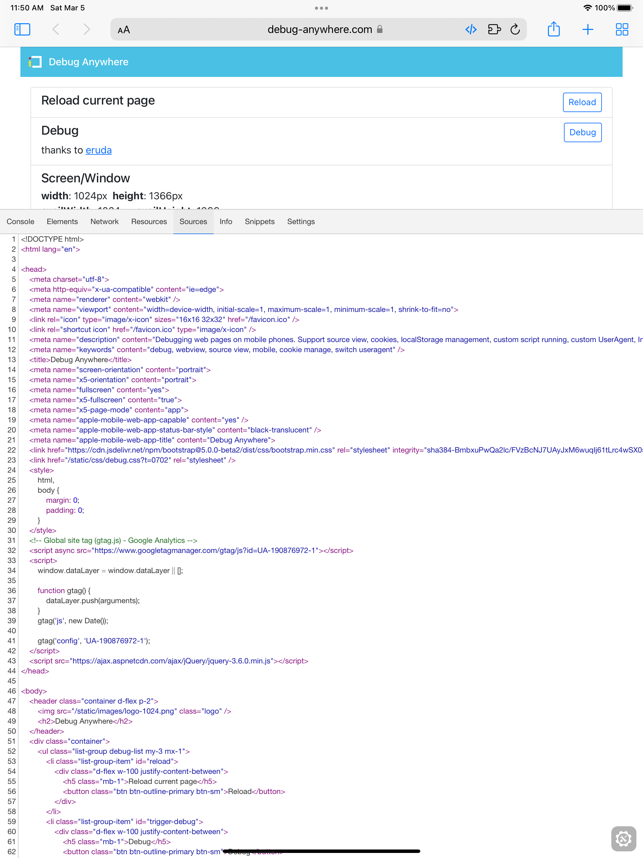The height and width of the screenshot is (858, 643).
Task: Tap the code extension icon in address bar
Action: click(x=471, y=30)
